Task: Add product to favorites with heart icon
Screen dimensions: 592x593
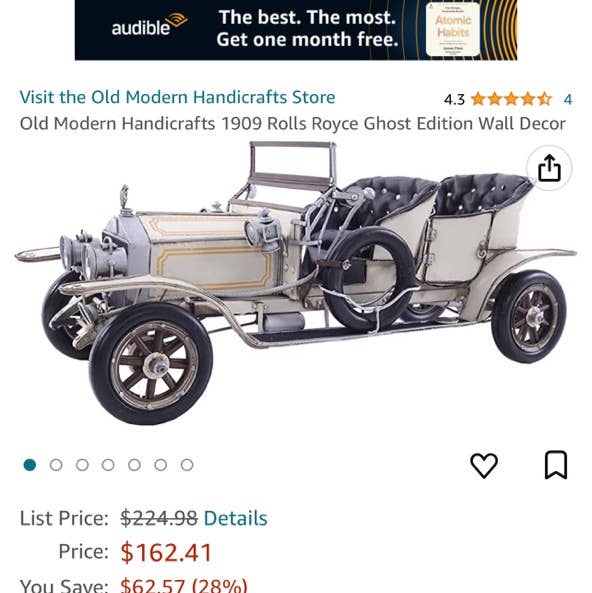Action: 484,465
